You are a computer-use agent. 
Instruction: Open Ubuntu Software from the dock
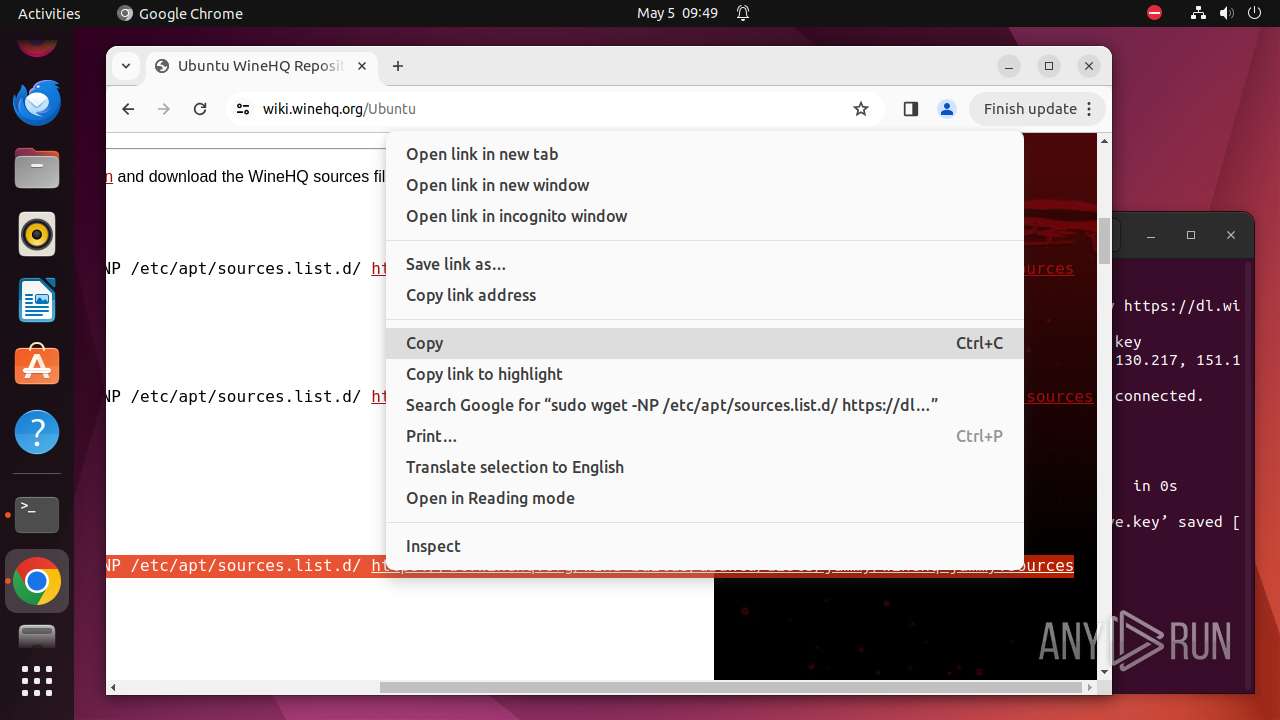(37, 366)
